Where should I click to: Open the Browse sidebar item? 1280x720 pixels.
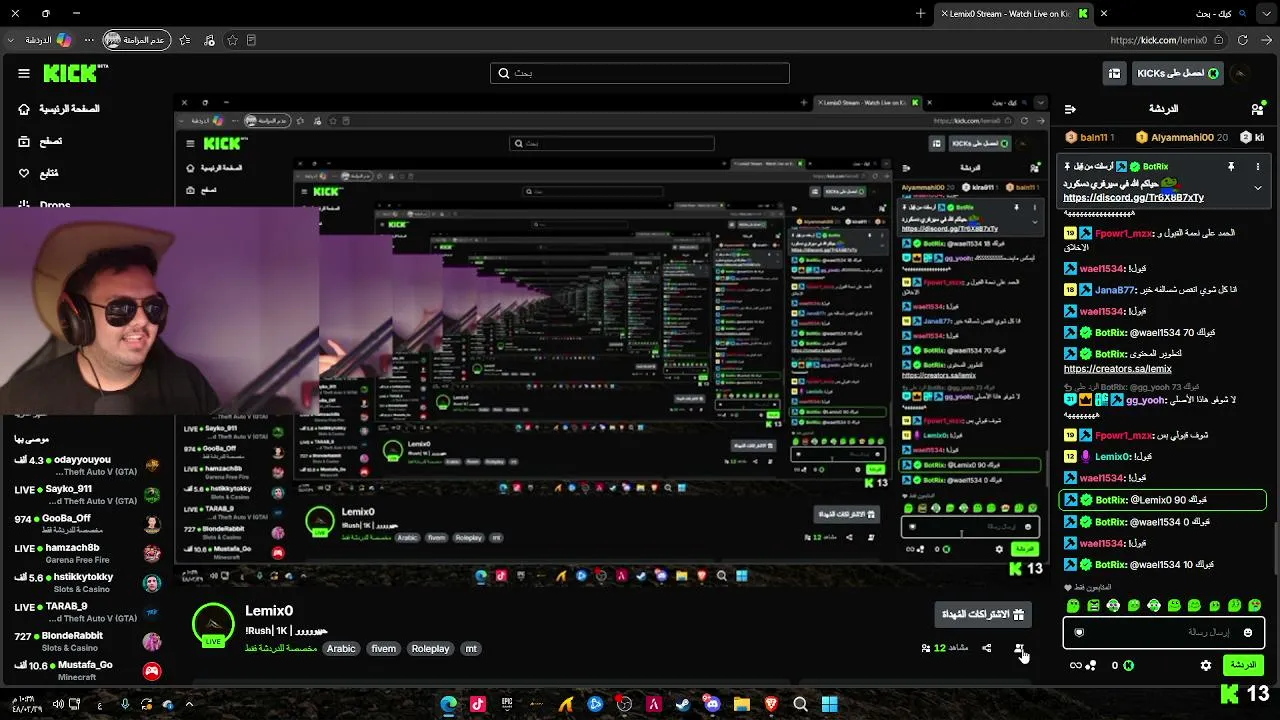coord(40,141)
